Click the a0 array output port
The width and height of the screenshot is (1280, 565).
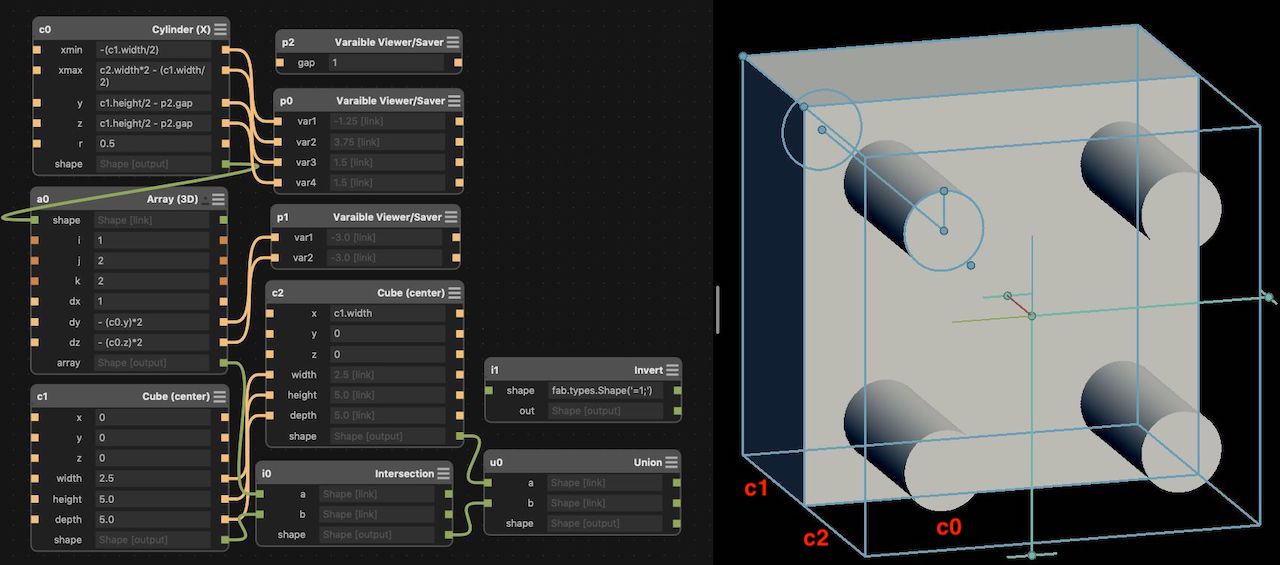tap(223, 363)
